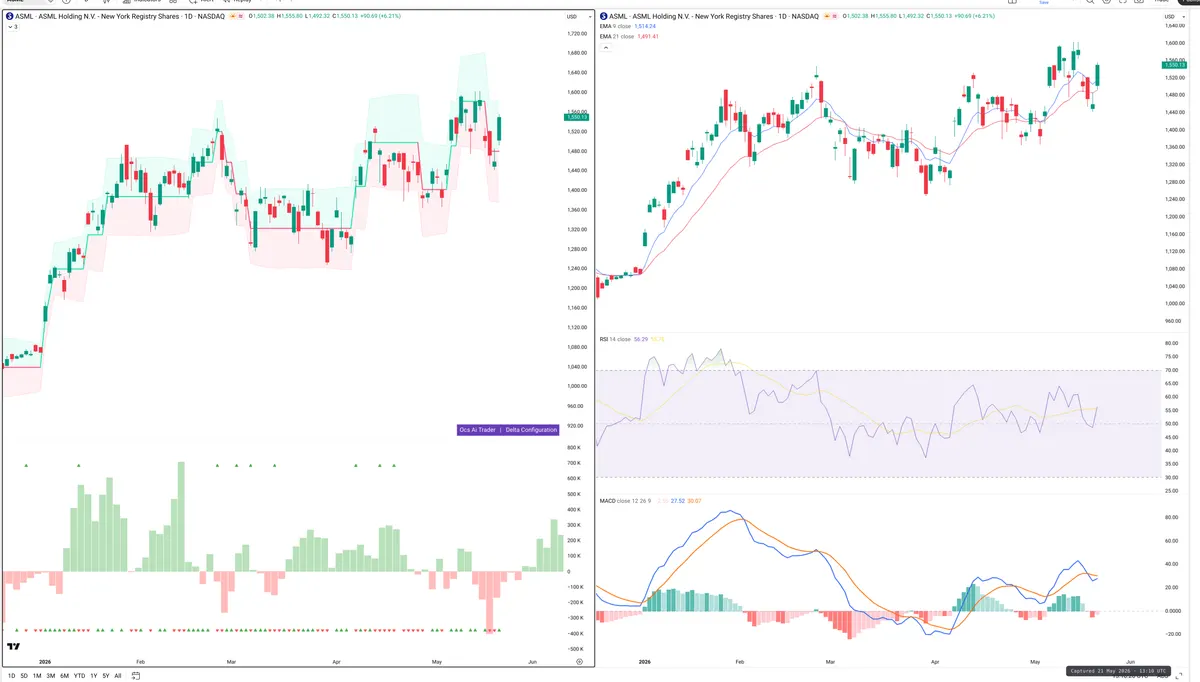The image size is (1200, 682).
Task: Click left chart current price label 1,550.13
Action: pos(577,117)
